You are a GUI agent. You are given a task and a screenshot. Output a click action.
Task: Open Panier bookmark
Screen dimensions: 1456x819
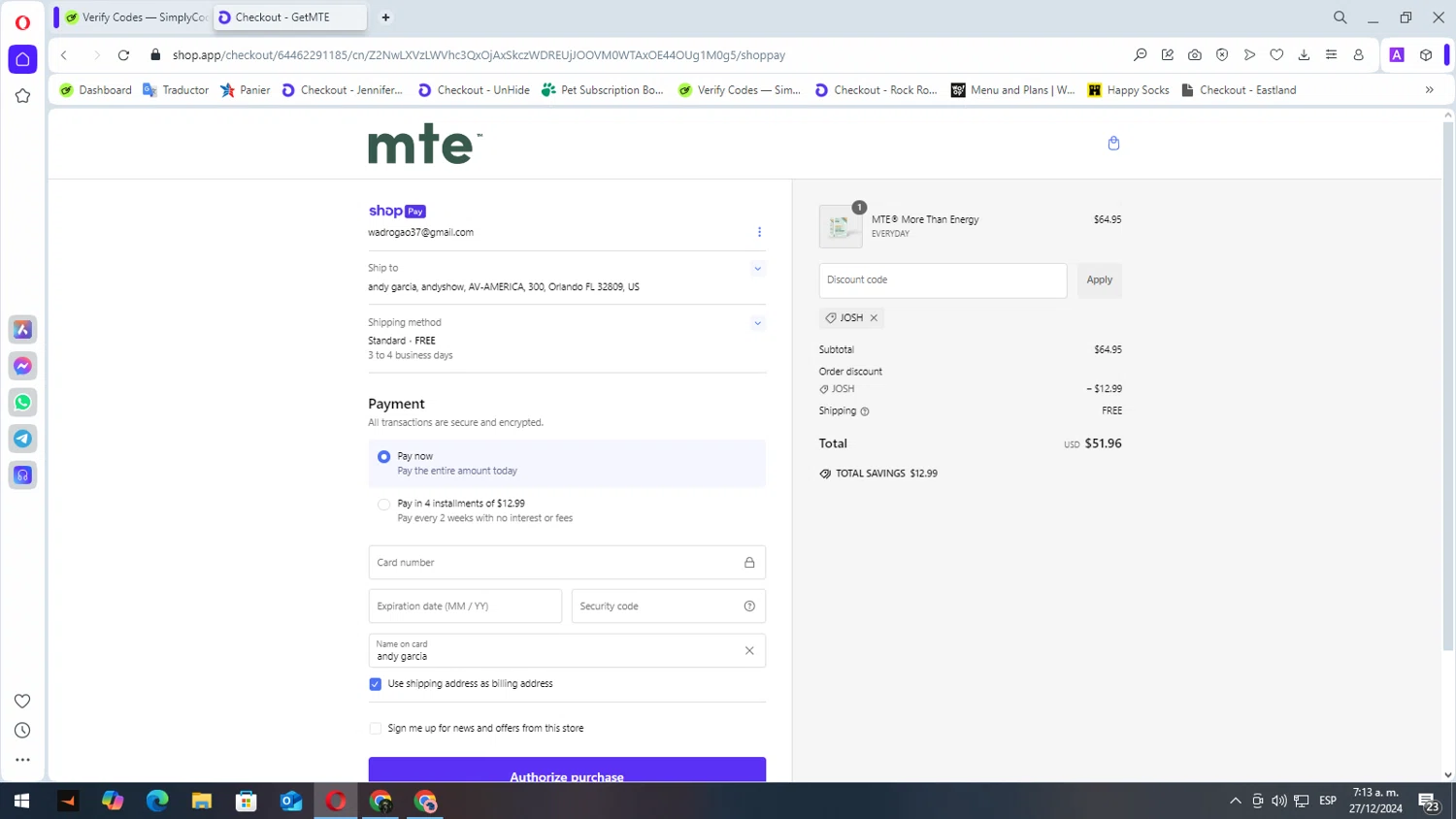tap(246, 90)
